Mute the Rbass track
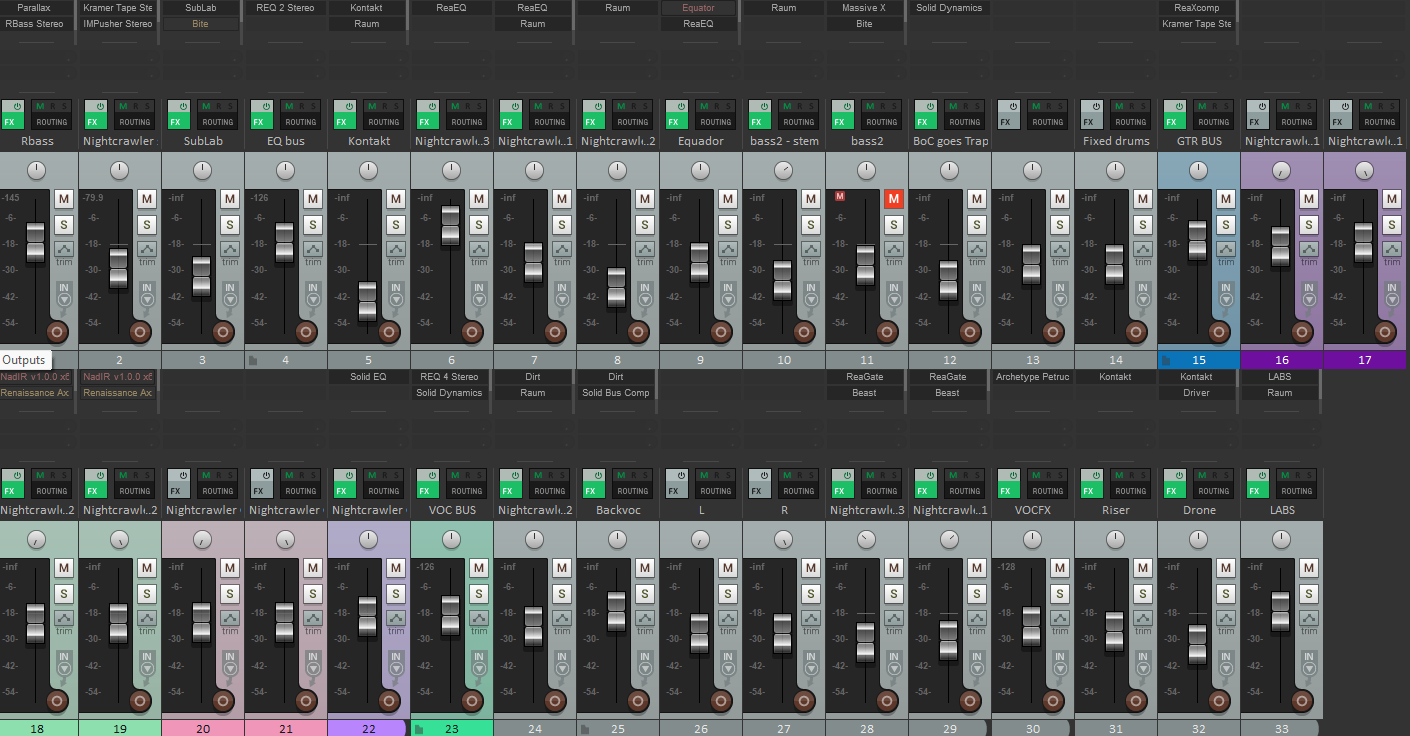 (64, 199)
